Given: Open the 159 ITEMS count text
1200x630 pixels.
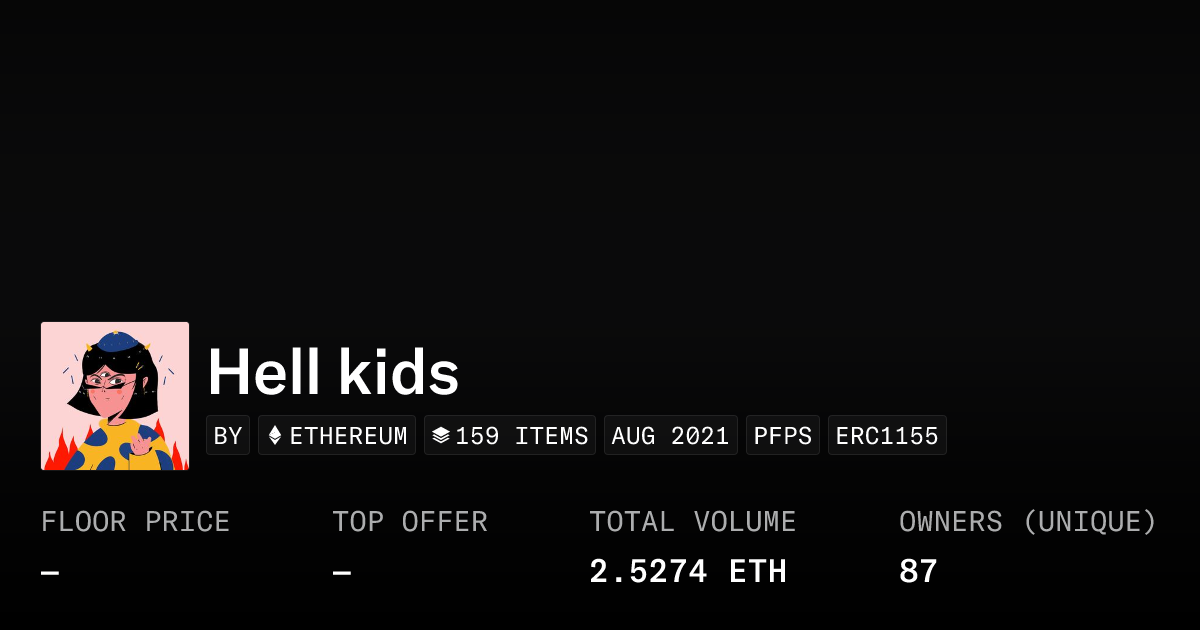Looking at the screenshot, I should (x=522, y=436).
